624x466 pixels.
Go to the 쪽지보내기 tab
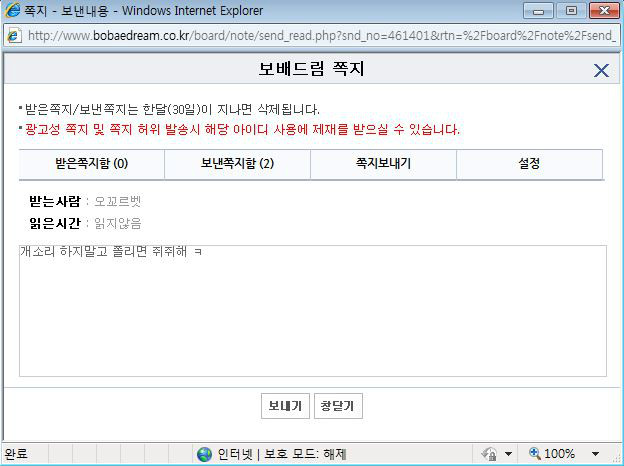point(383,164)
